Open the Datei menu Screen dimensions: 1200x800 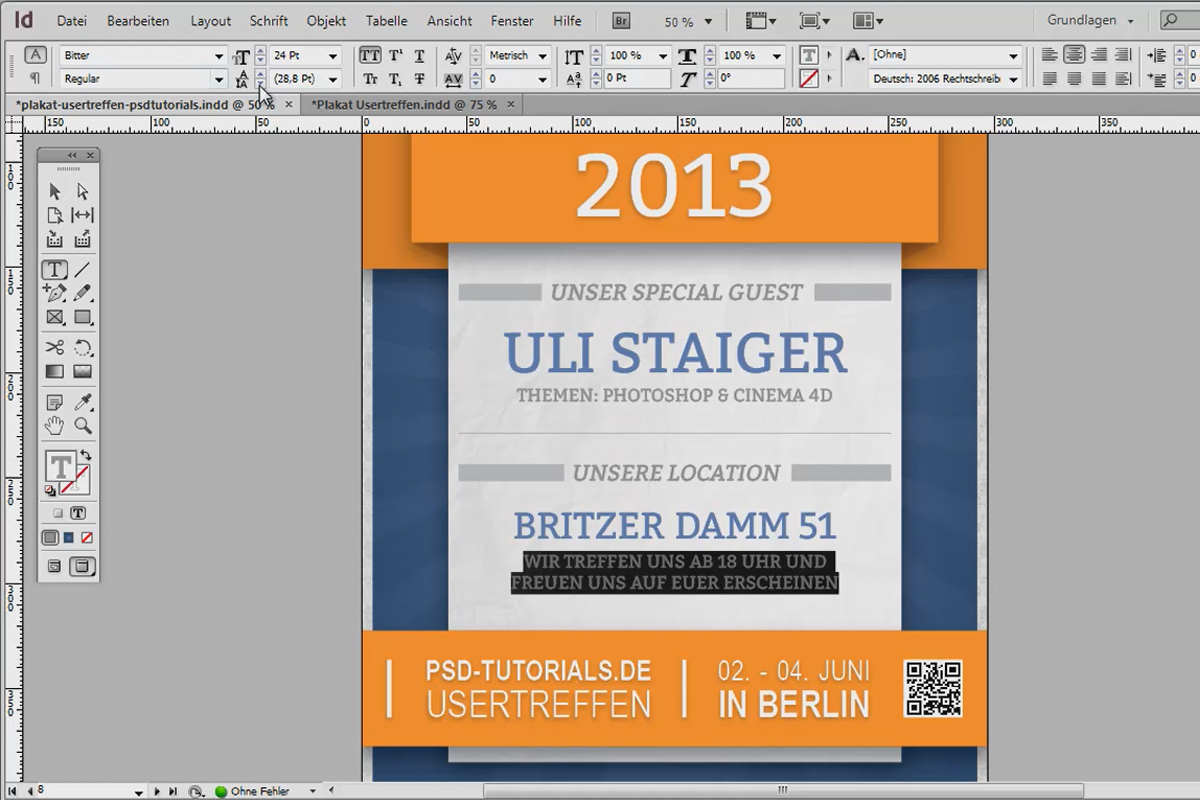click(x=72, y=20)
